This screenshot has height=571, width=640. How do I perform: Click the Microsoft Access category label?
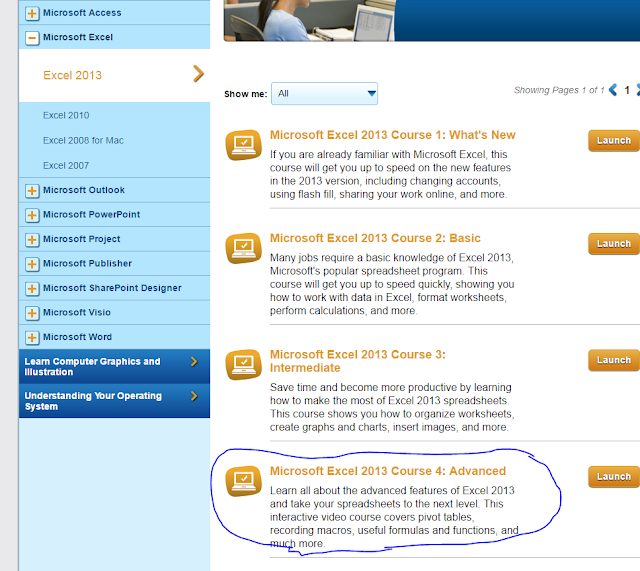82,13
